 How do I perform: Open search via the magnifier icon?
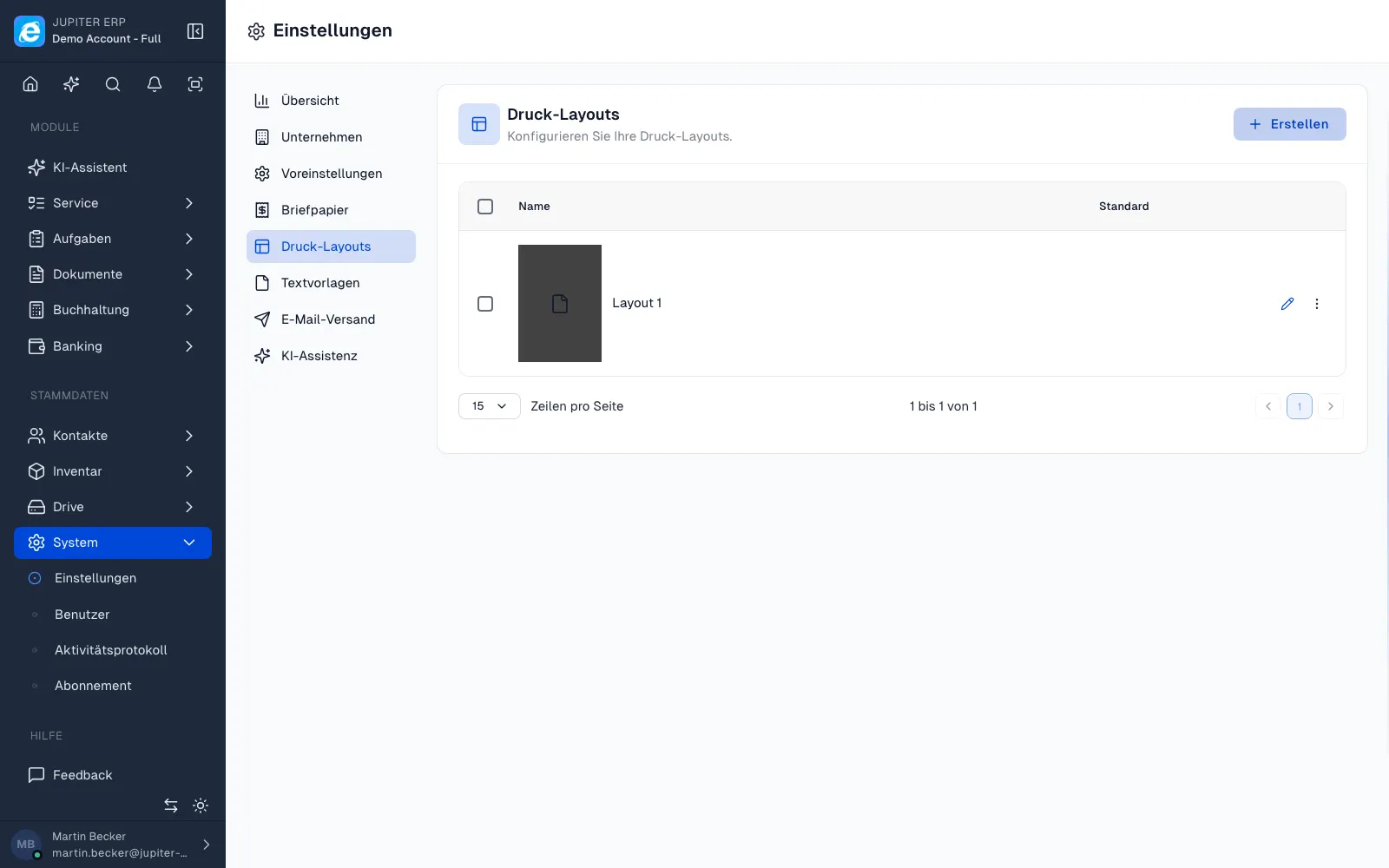pyautogui.click(x=113, y=84)
